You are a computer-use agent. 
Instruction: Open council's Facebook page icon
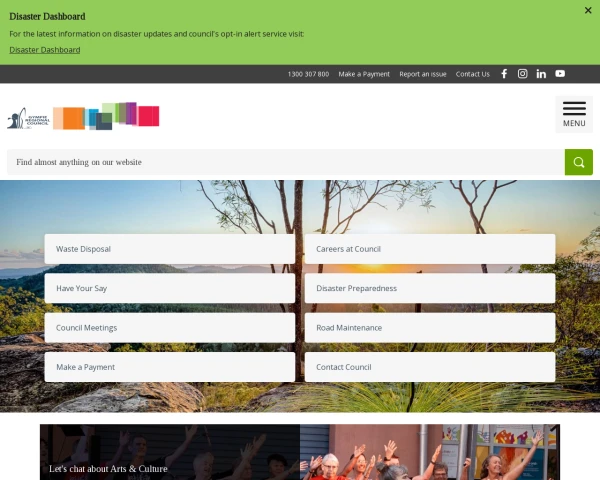pos(504,74)
